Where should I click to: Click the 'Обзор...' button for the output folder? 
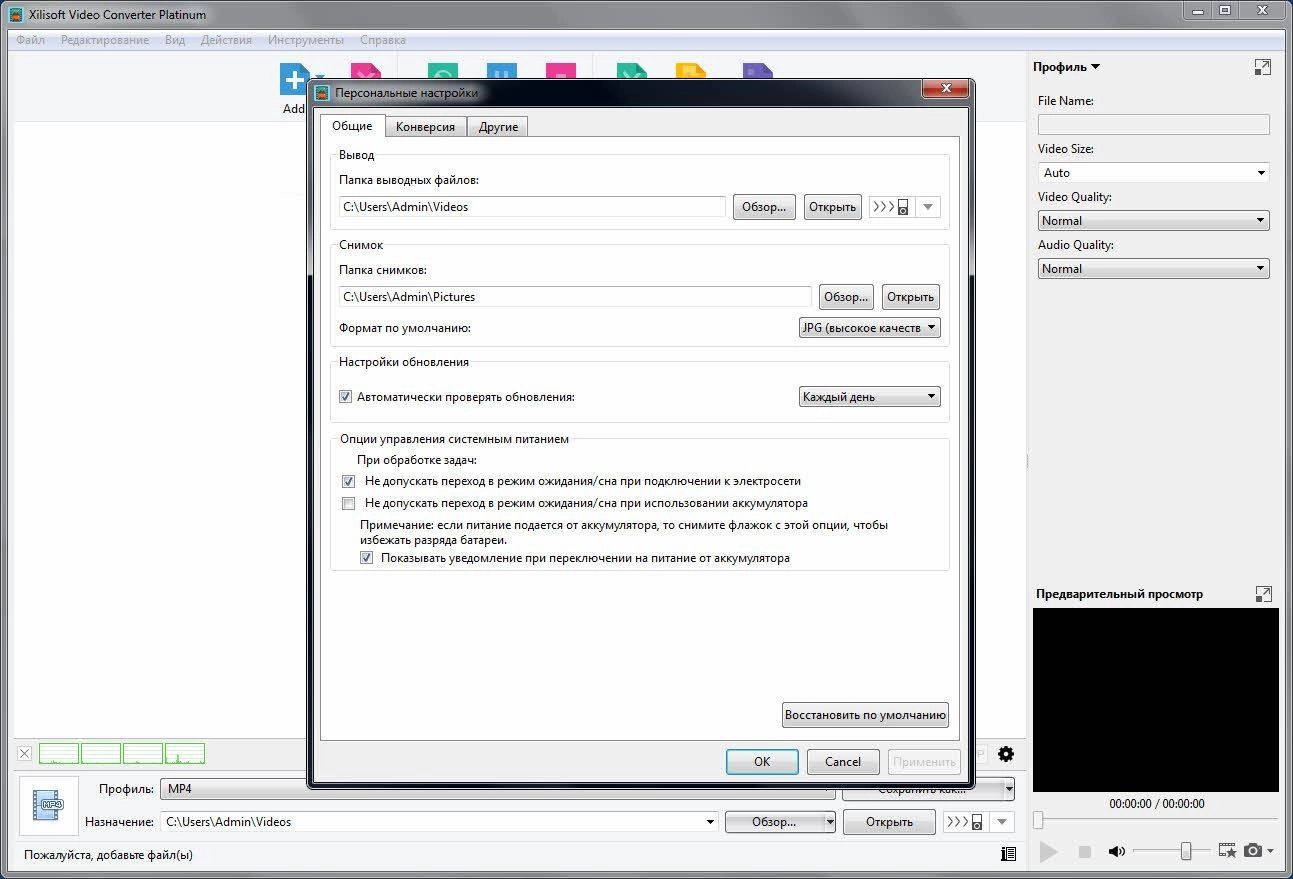tap(765, 207)
